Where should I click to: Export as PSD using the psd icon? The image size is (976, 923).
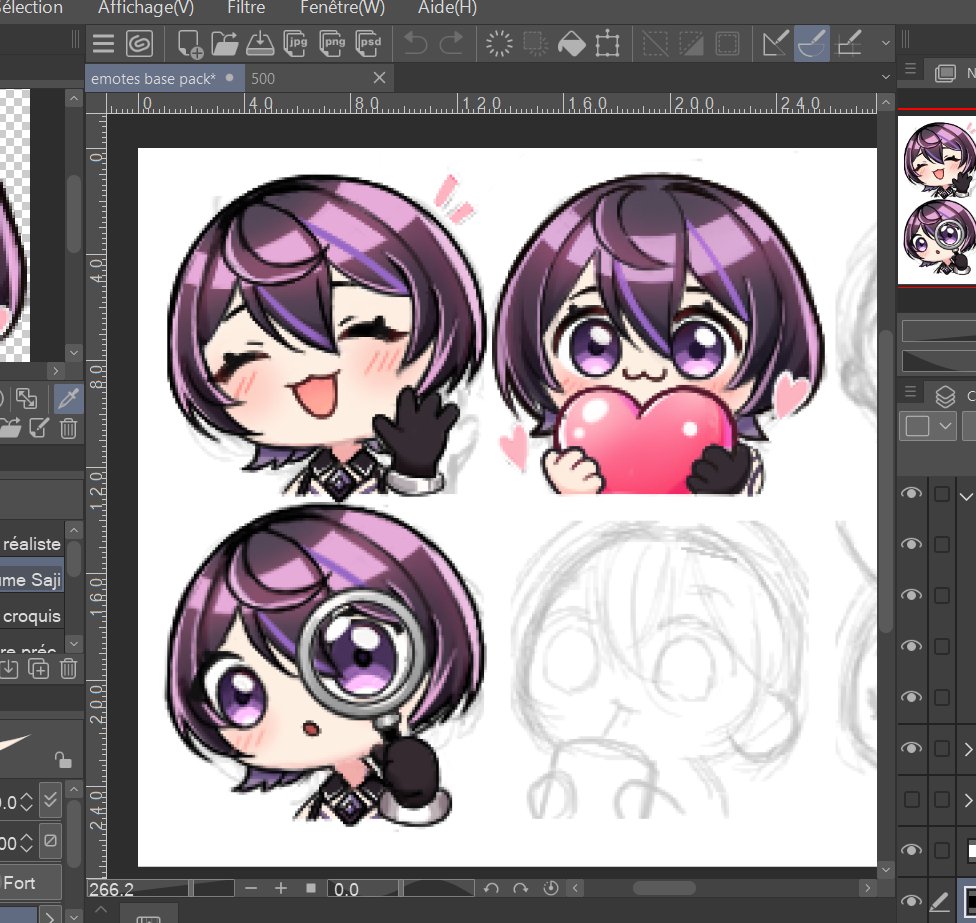[x=368, y=44]
